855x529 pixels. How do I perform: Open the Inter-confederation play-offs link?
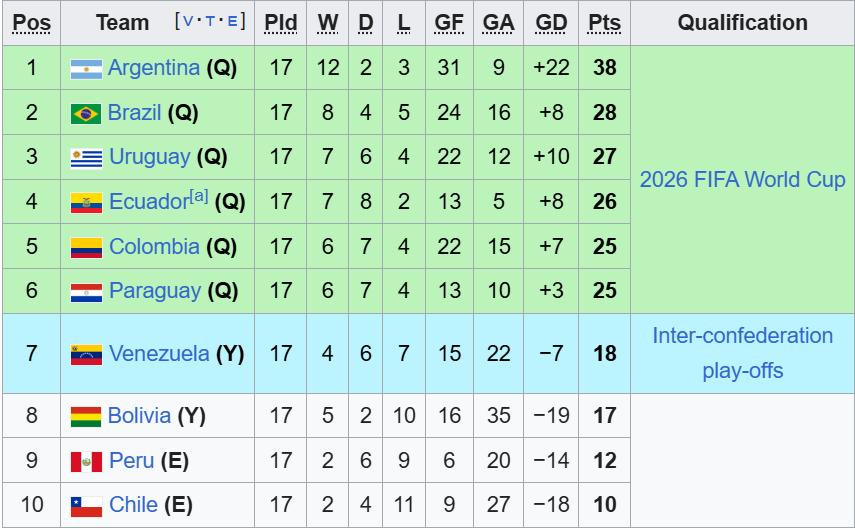point(742,353)
